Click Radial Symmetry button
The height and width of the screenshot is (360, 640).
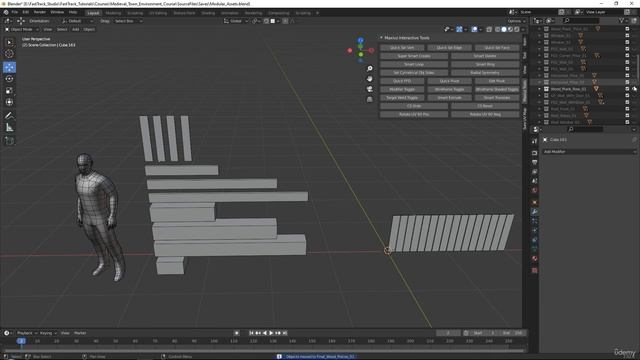click(x=485, y=73)
